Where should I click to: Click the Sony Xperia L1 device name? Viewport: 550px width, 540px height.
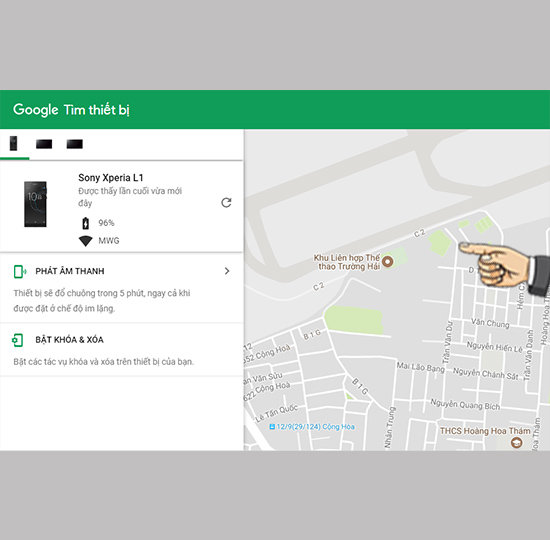pyautogui.click(x=111, y=178)
